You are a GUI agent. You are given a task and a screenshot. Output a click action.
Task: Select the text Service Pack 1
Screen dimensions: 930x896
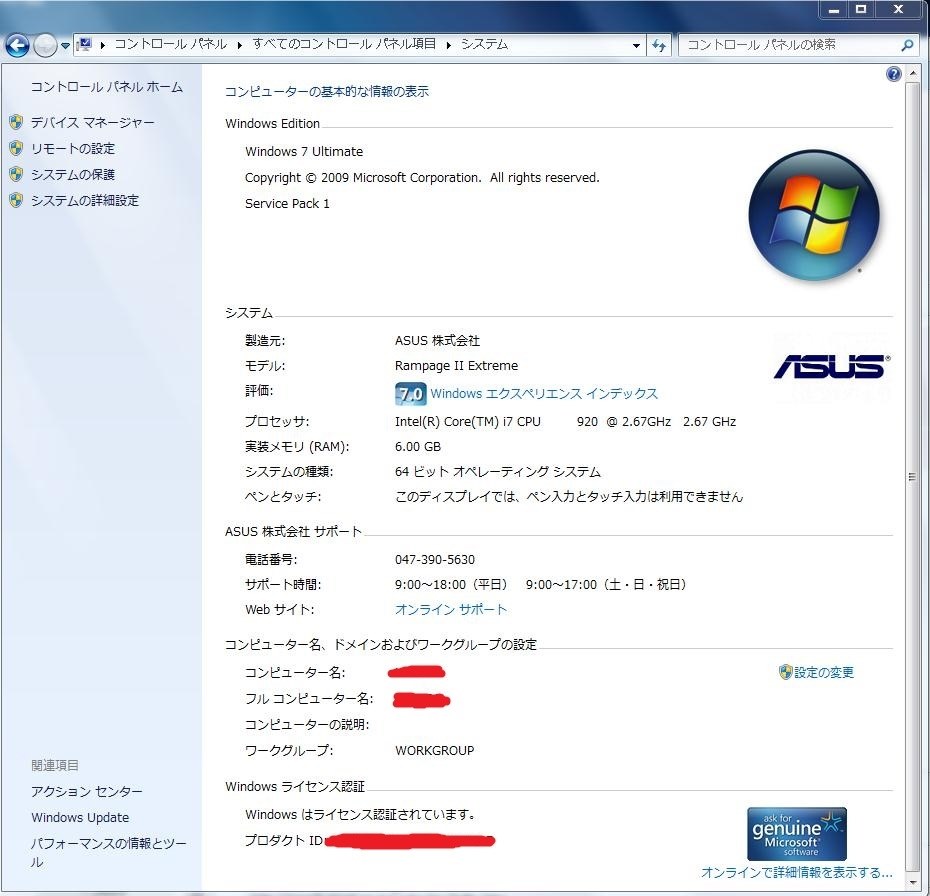click(287, 204)
